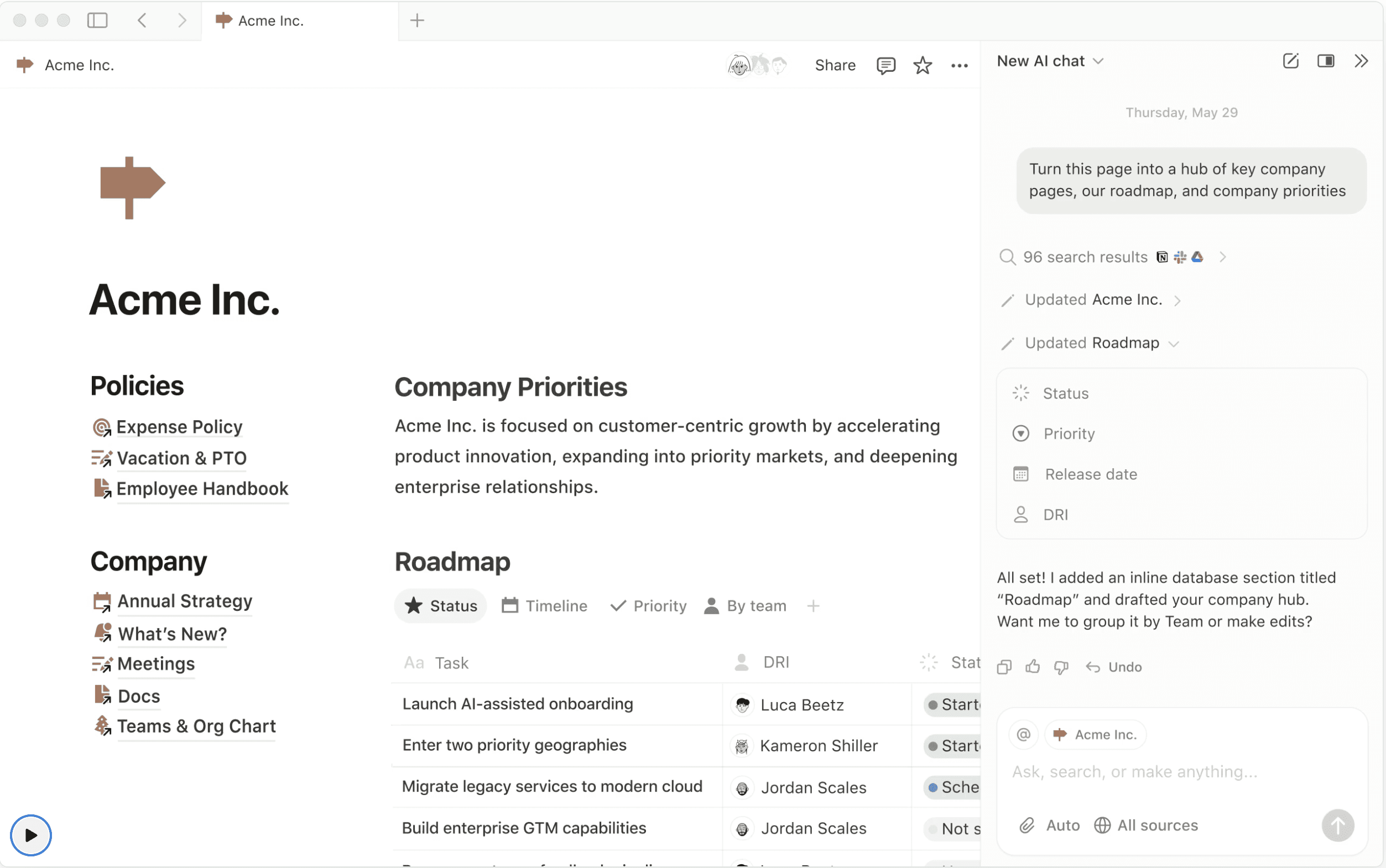Favorite the Acme Inc. page with the star

(x=921, y=65)
